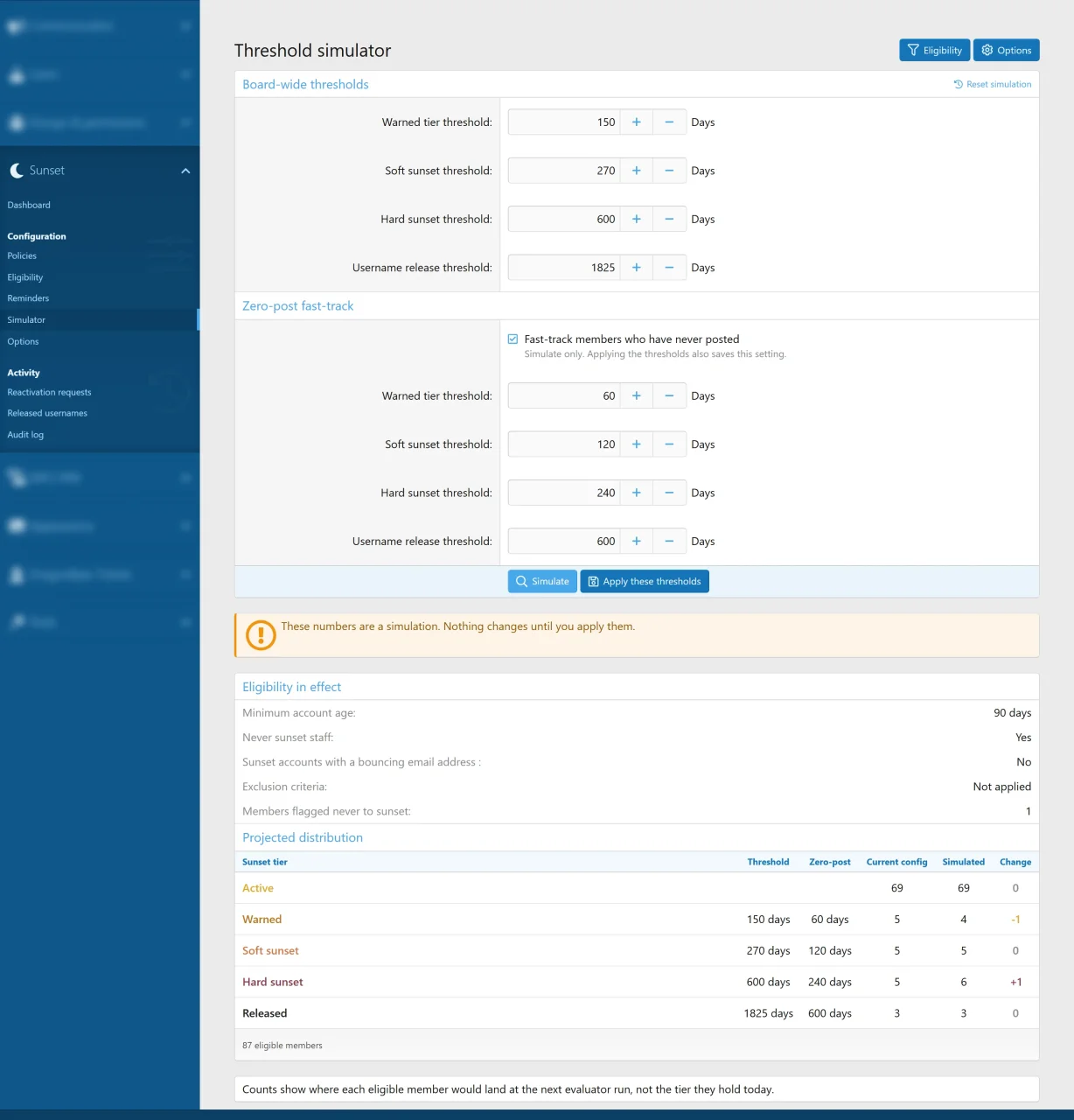Click minus on 1825 Username release threshold

(x=669, y=268)
